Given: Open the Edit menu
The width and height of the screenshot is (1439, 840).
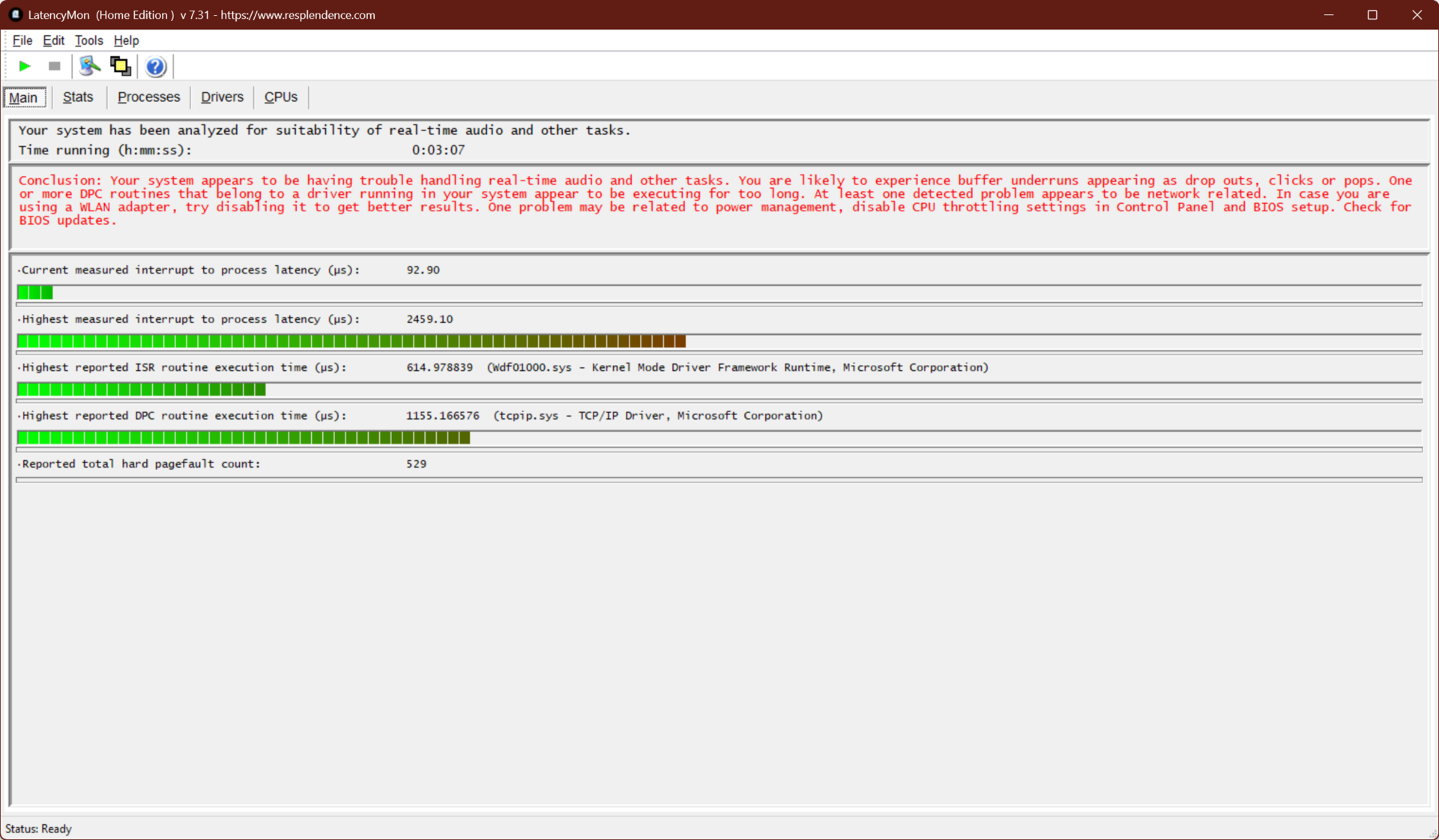Looking at the screenshot, I should tap(53, 40).
